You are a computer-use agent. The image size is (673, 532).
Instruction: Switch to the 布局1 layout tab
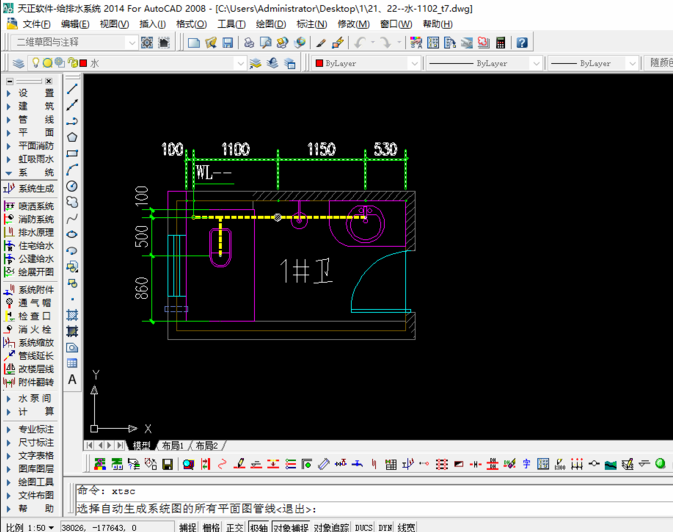coord(173,446)
